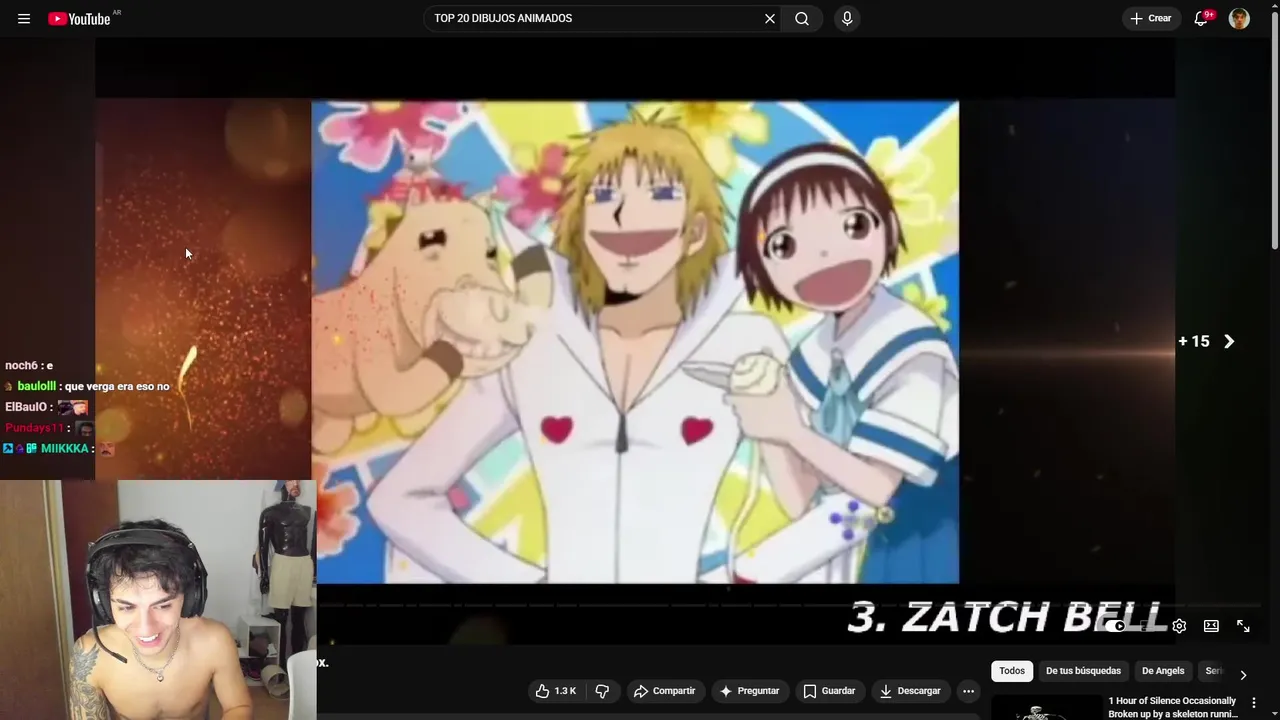Viewport: 1280px width, 720px height.
Task: Select the De Angels chip
Action: tap(1163, 671)
